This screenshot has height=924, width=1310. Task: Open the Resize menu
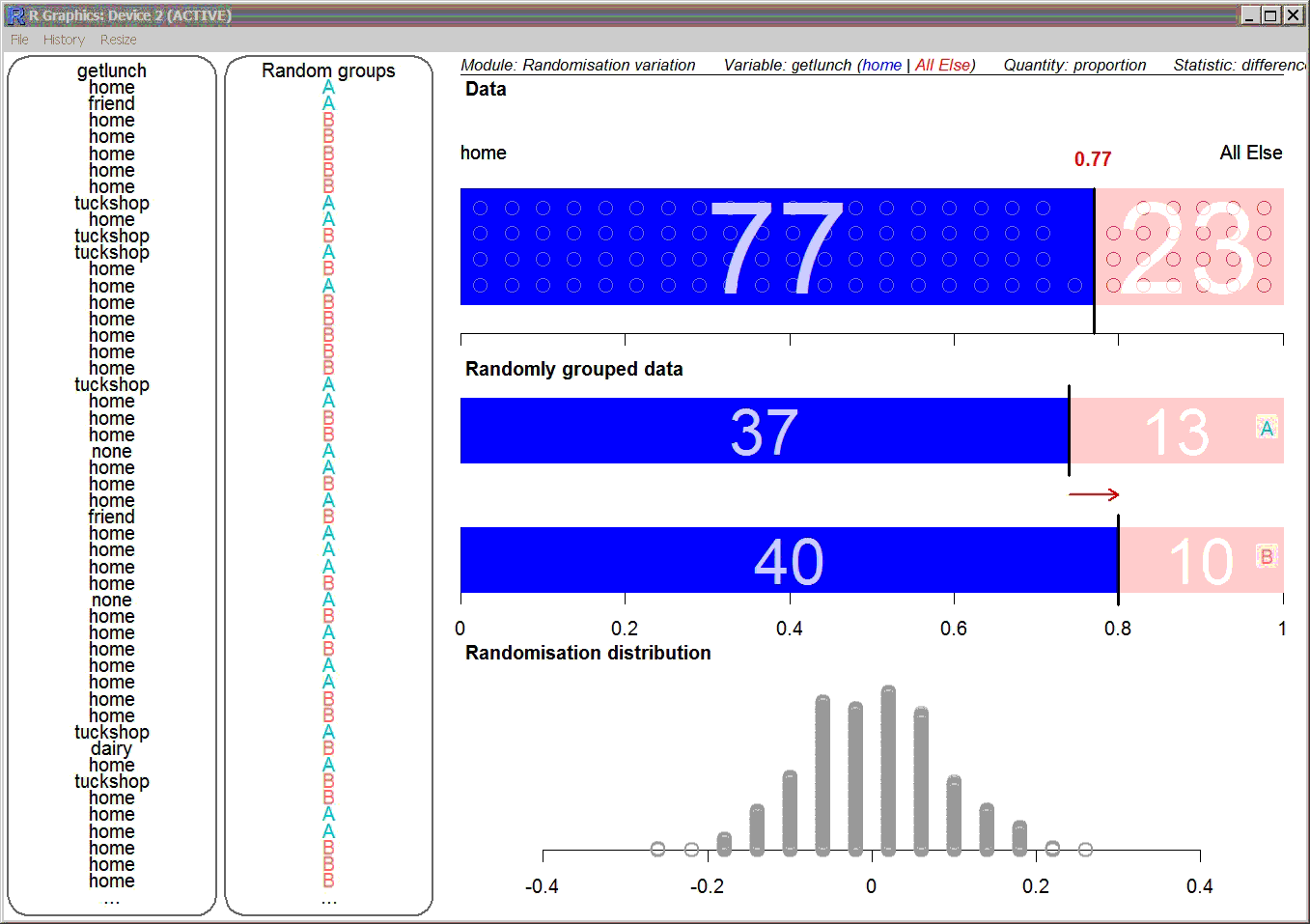(x=118, y=40)
